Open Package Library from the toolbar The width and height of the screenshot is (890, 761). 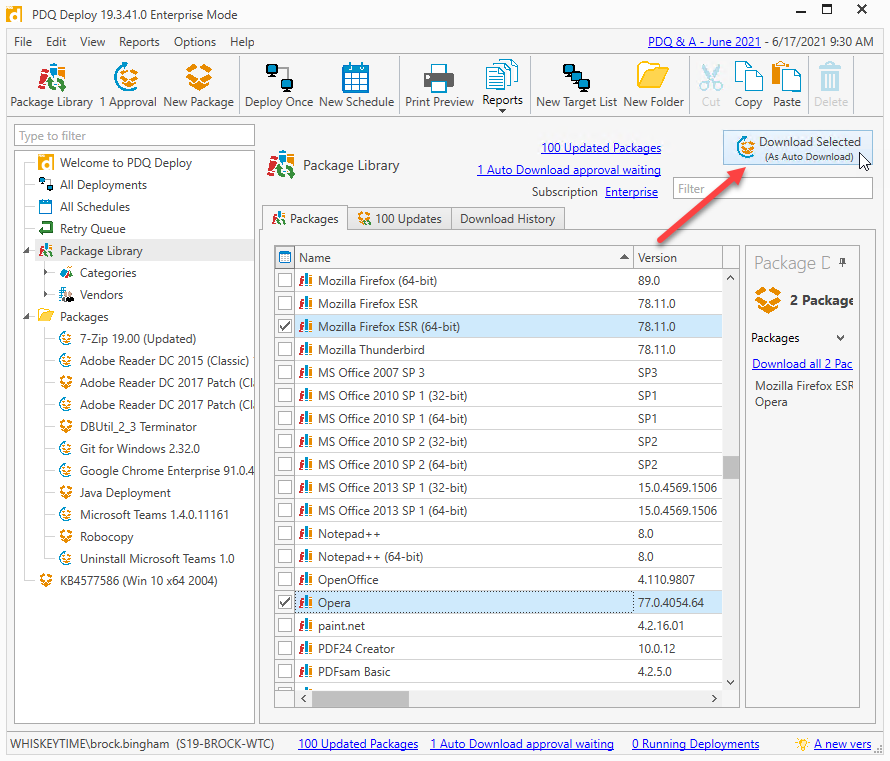[52, 85]
